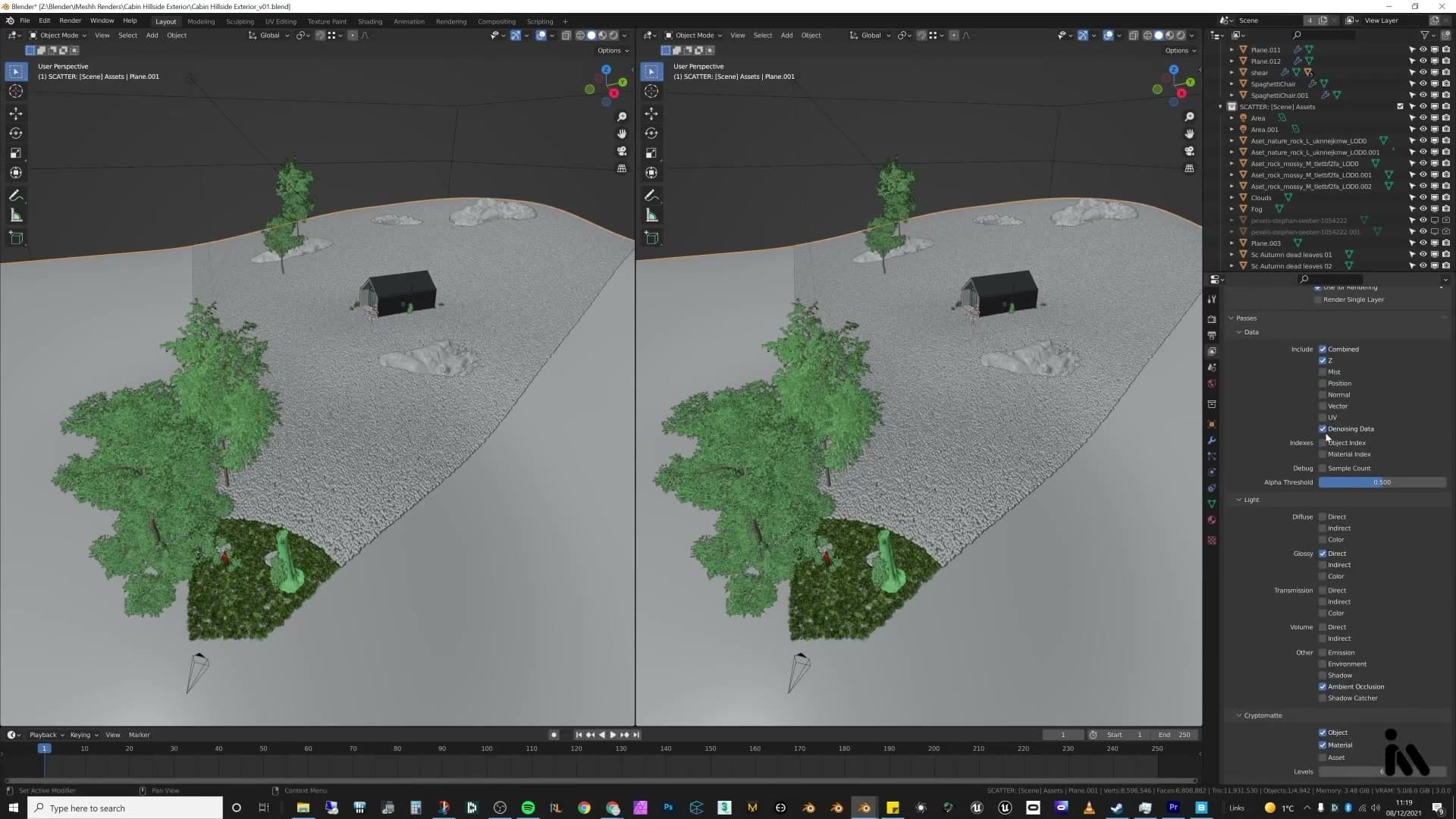1456x819 pixels.
Task: Open the timeline Keying popover
Action: point(83,735)
